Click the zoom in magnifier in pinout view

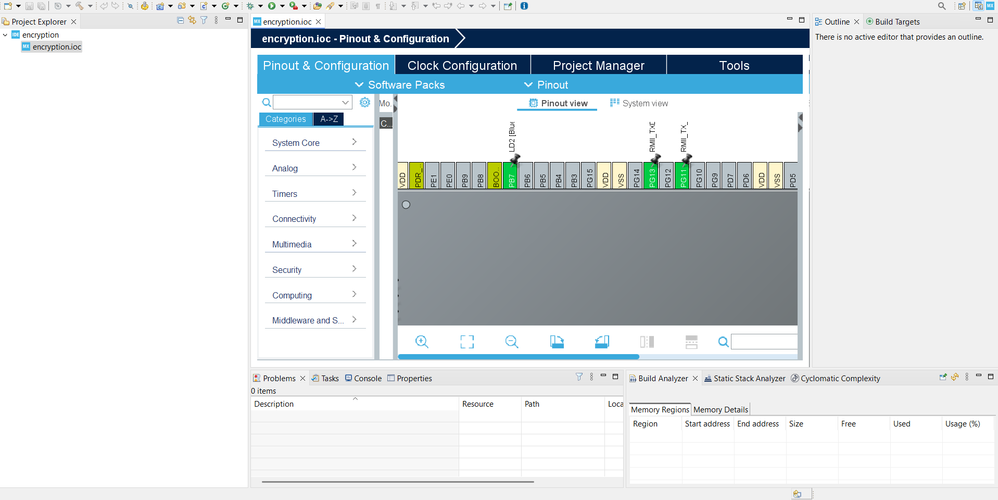(421, 342)
